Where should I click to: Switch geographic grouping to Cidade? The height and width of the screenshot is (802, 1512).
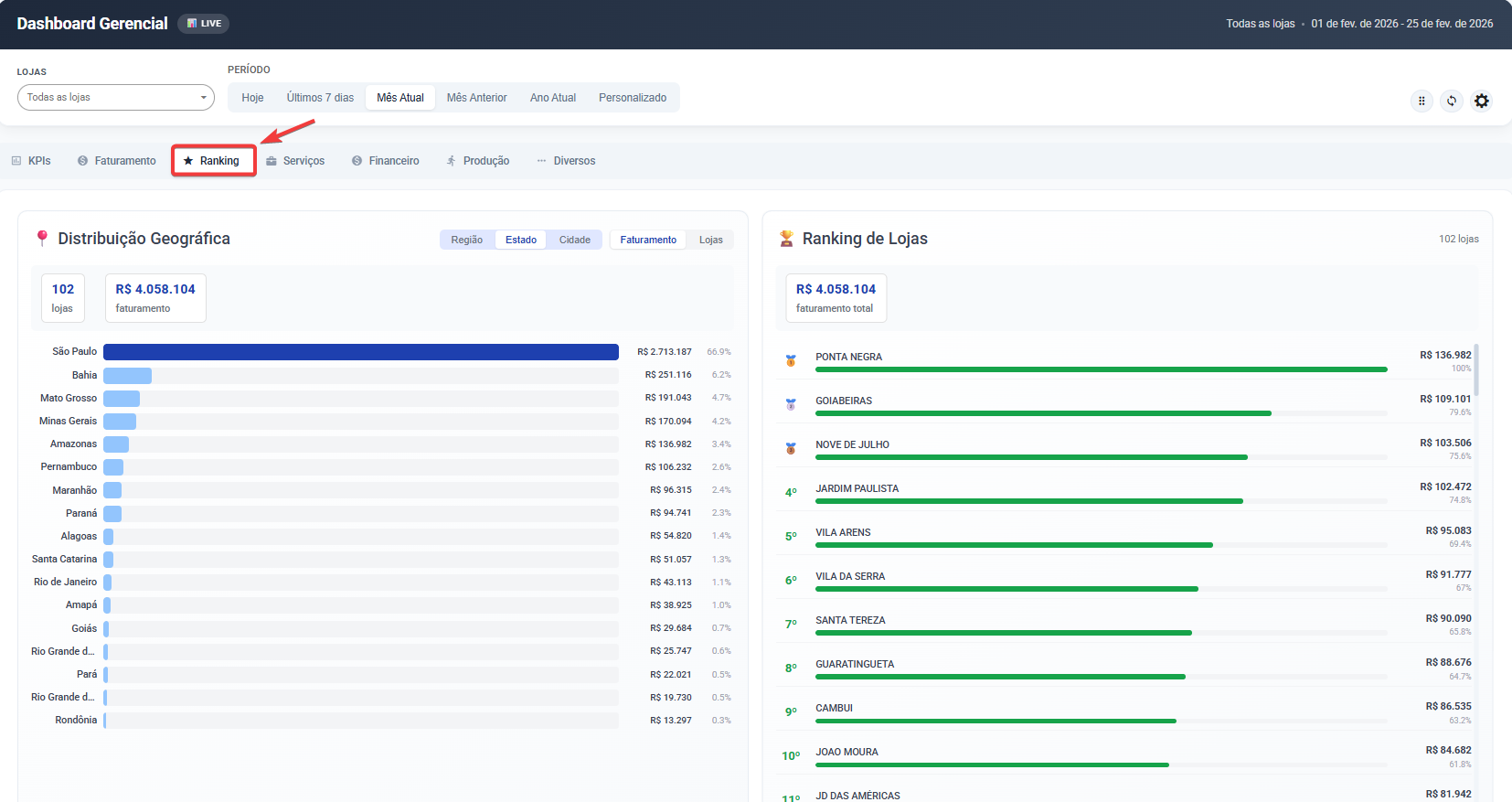(574, 240)
